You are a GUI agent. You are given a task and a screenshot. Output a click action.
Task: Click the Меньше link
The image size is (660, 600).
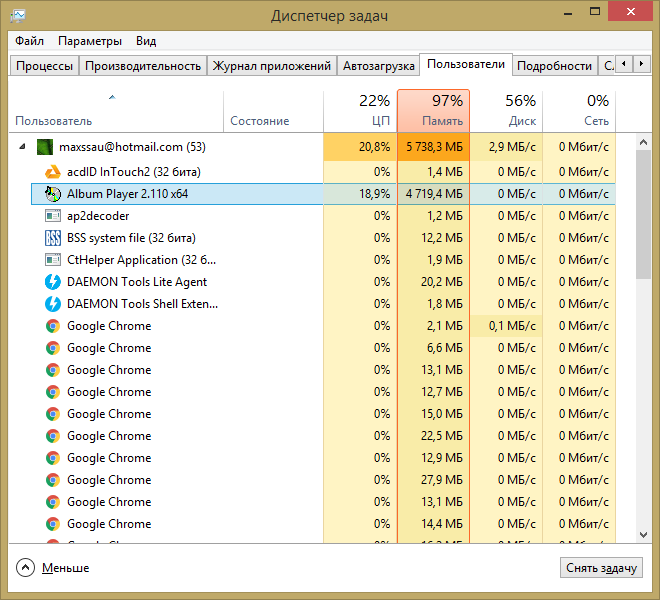pyautogui.click(x=66, y=568)
